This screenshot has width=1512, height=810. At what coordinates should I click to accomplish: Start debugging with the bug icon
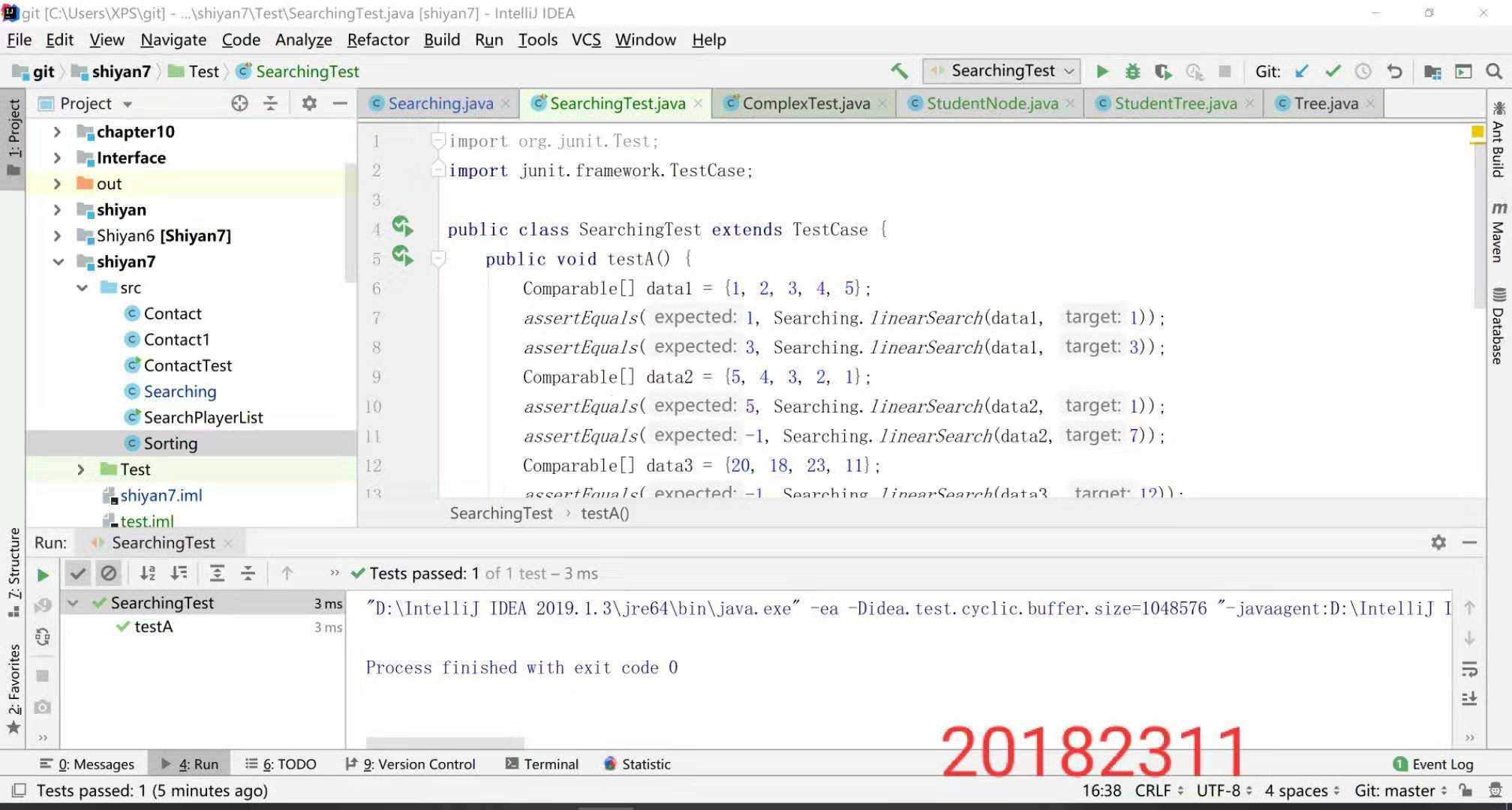[x=1132, y=71]
